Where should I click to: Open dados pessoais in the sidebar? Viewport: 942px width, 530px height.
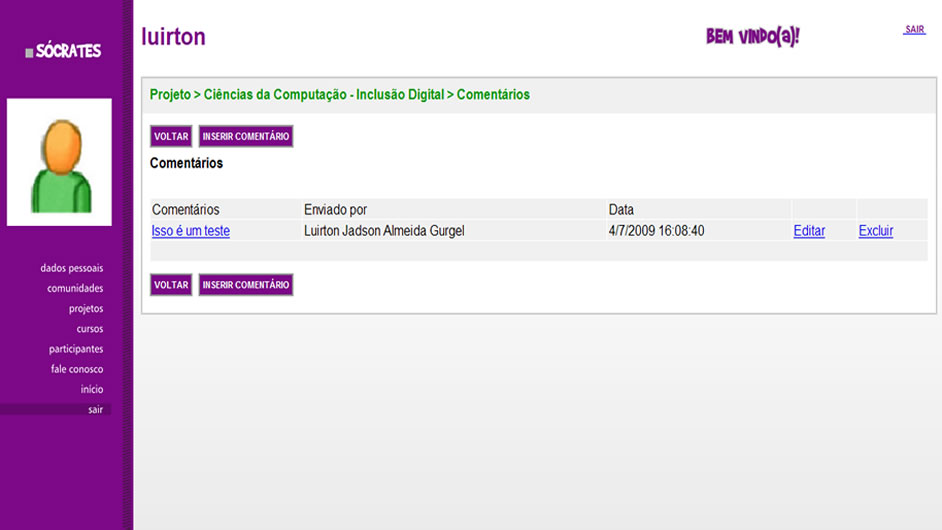click(71, 268)
